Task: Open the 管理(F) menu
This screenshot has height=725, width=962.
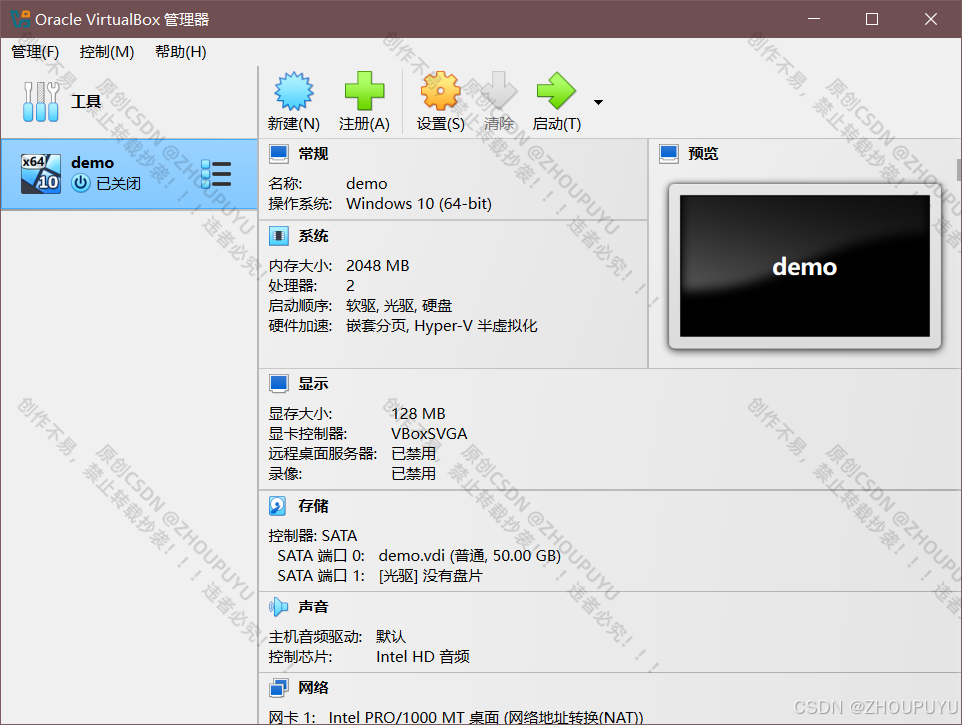Action: (x=35, y=52)
